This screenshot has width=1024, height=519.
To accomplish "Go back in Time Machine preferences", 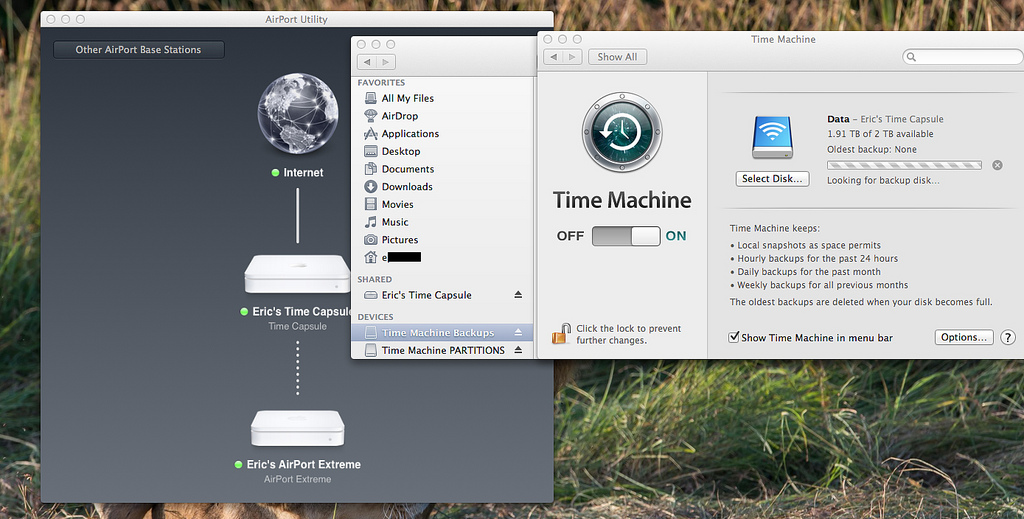I will tap(554, 57).
